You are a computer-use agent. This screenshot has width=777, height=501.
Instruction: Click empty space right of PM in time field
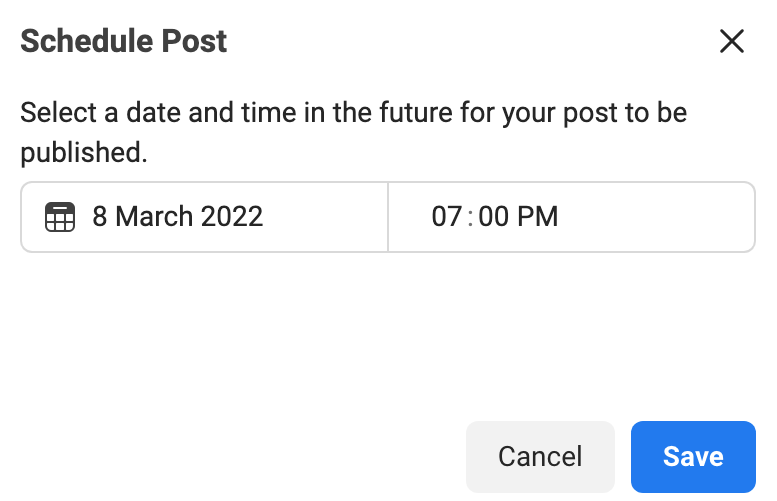(x=660, y=217)
